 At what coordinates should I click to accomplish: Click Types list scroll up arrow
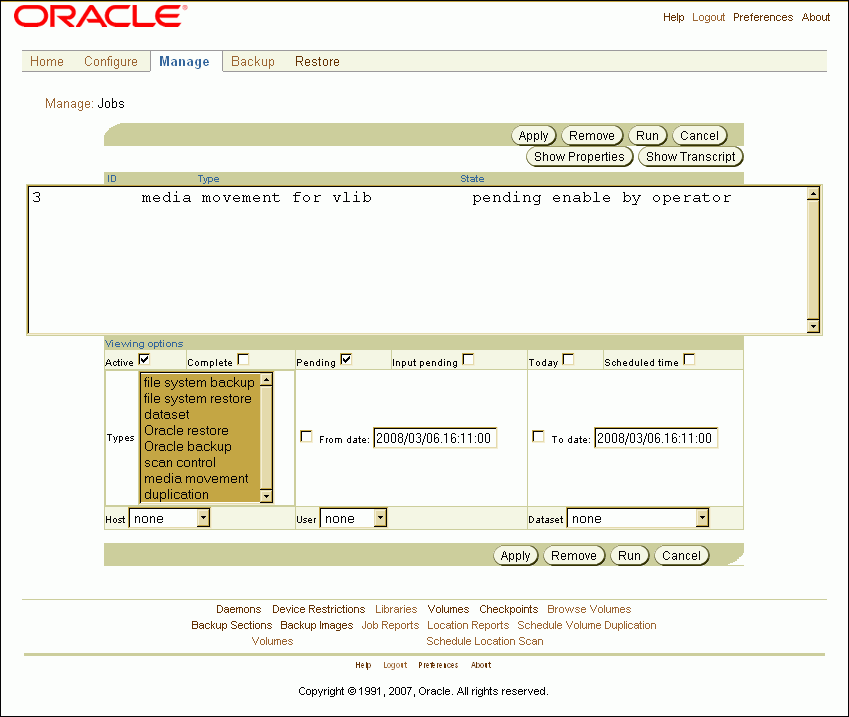point(266,381)
